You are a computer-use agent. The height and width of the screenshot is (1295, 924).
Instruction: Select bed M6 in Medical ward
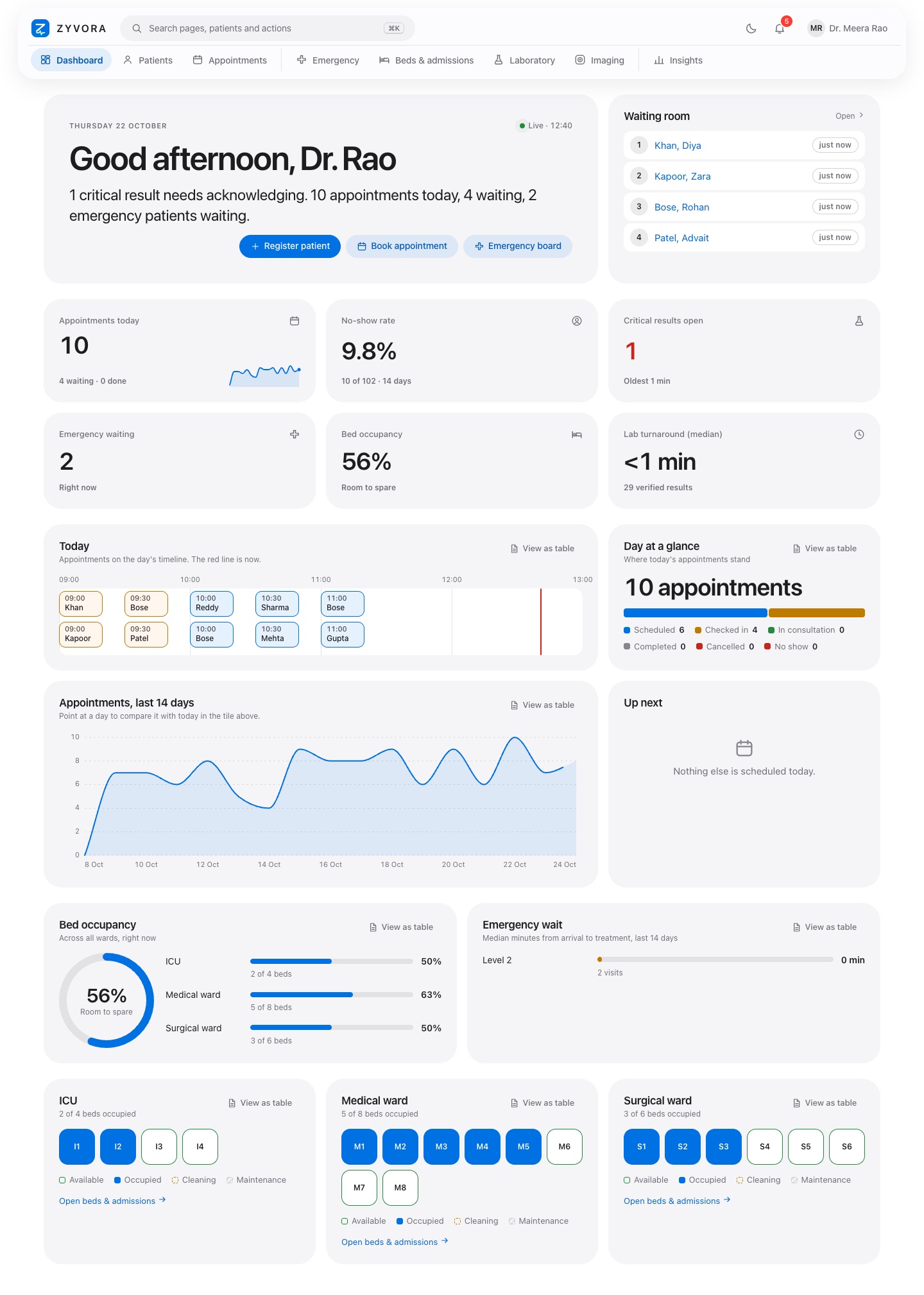[x=565, y=1147]
